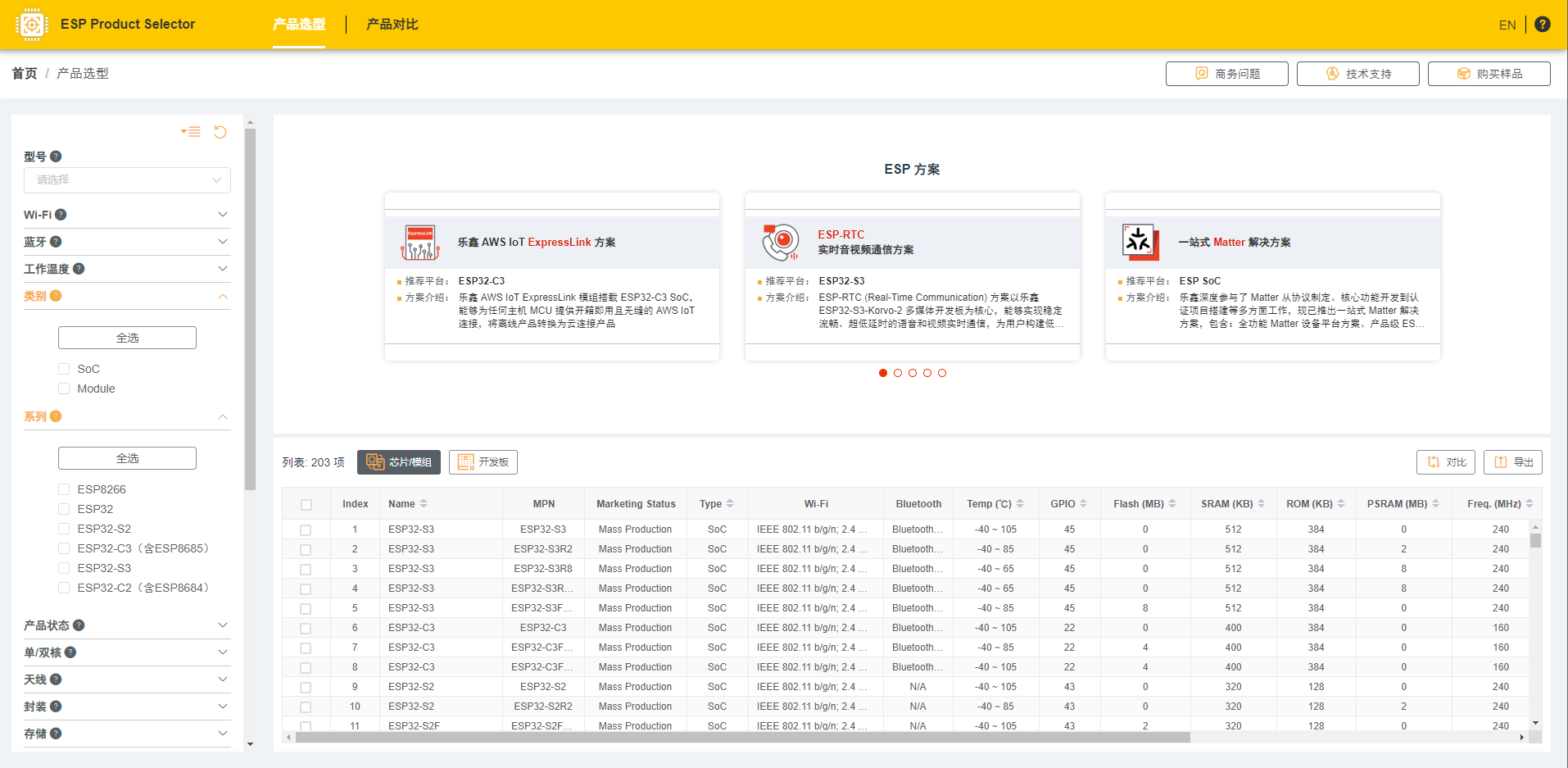Check the SoC category checkbox
Screen dimensions: 1568x768
point(64,369)
